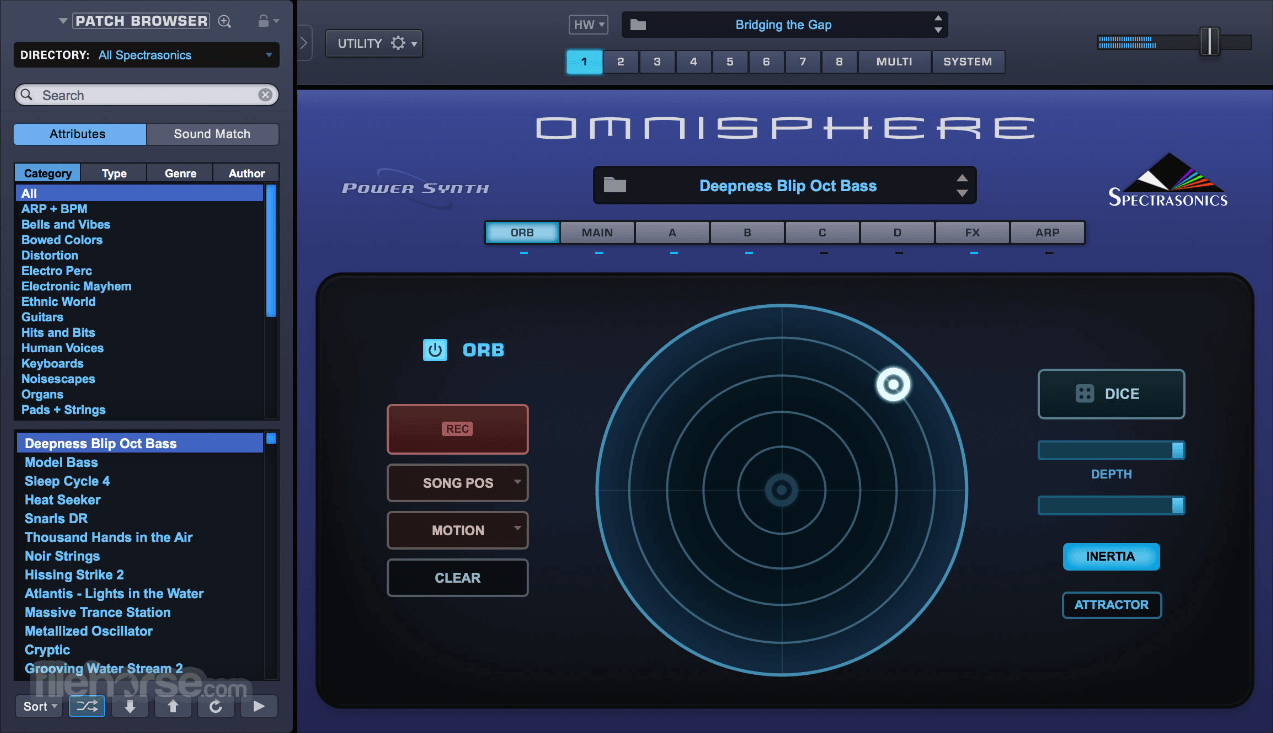Open layer A tab

tap(672, 233)
